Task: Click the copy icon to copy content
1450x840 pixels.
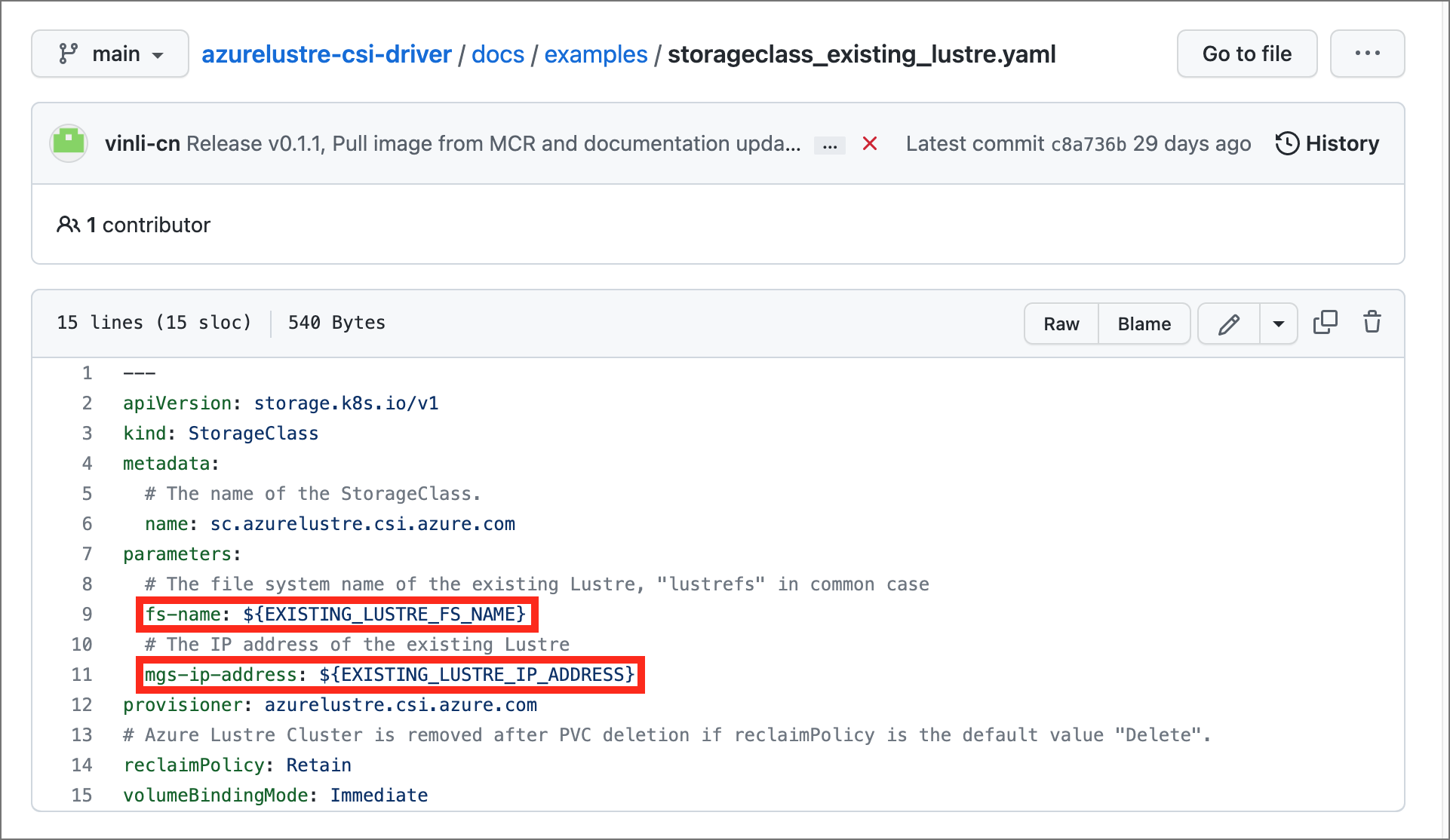Action: click(x=1324, y=322)
